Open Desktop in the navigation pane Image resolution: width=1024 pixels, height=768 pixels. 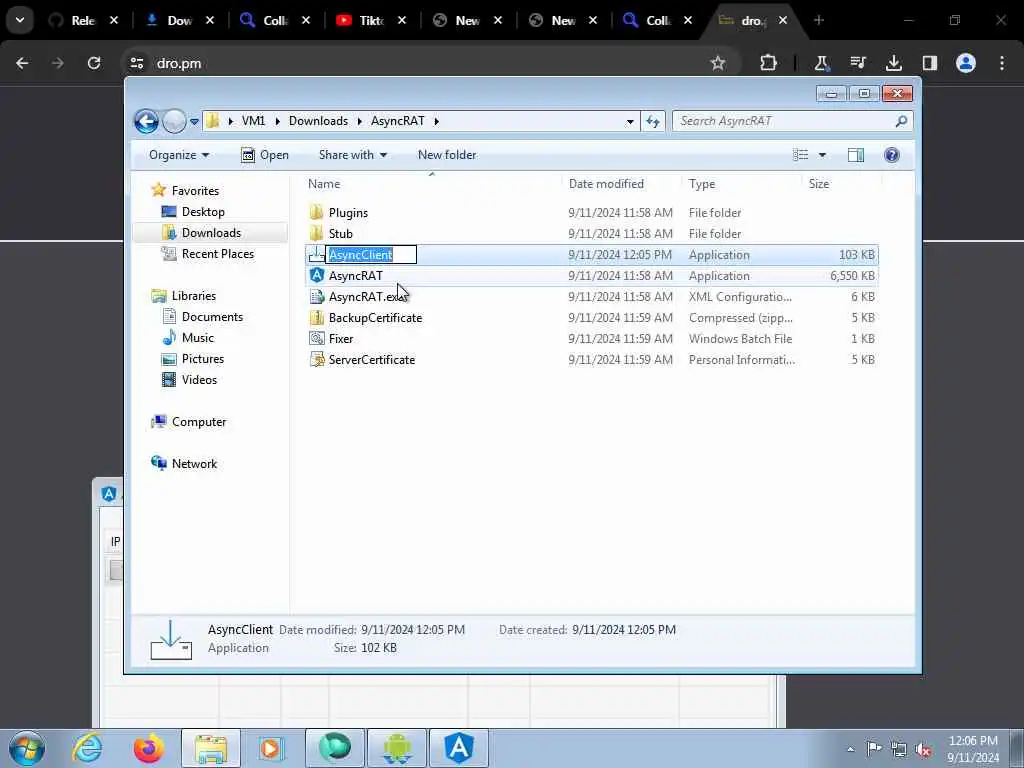pyautogui.click(x=202, y=212)
